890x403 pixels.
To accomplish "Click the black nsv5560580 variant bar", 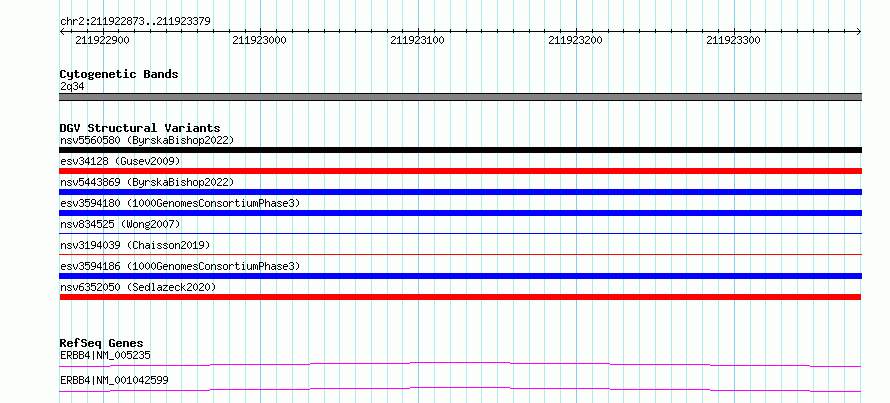I will click(460, 150).
